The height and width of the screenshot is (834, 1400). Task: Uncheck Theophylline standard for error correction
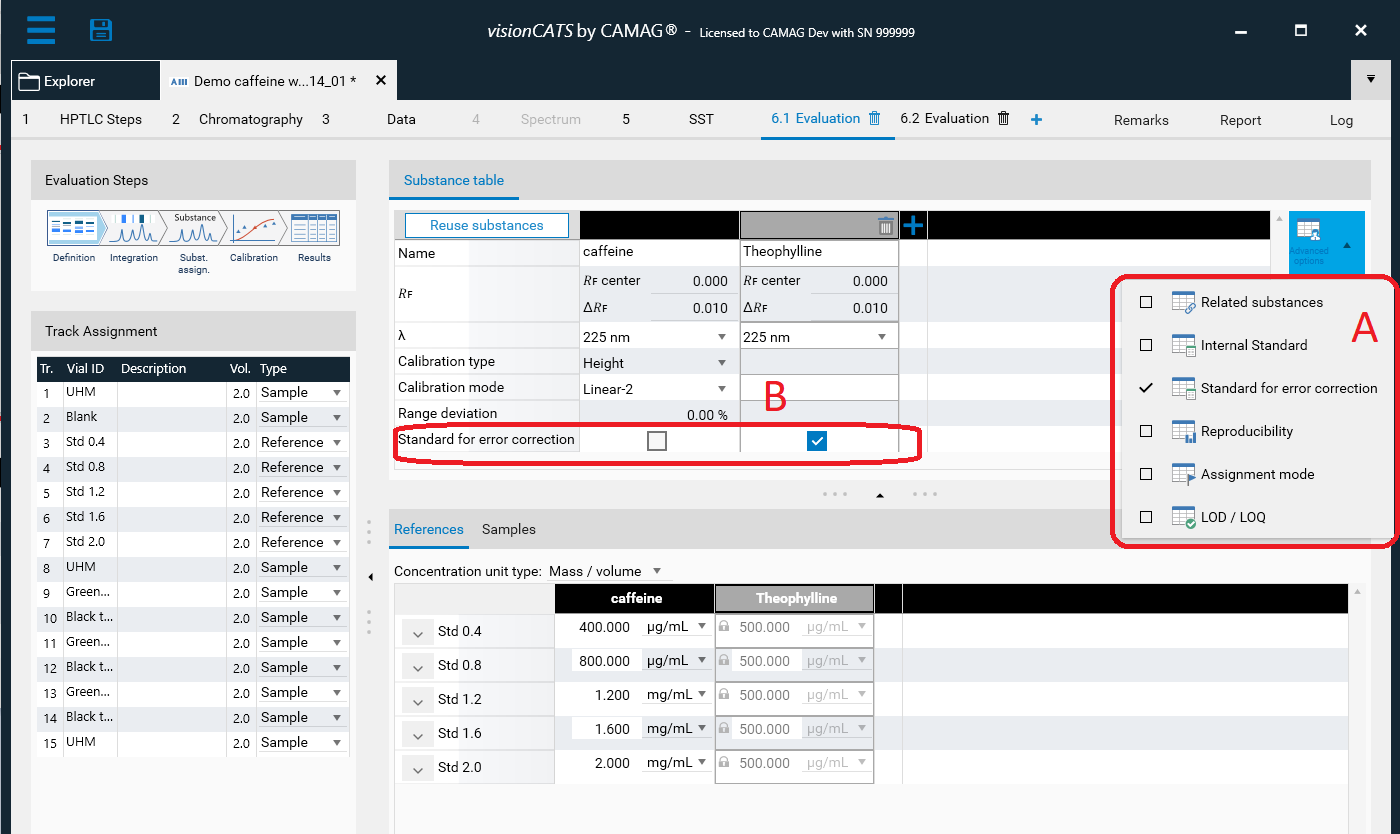point(817,440)
